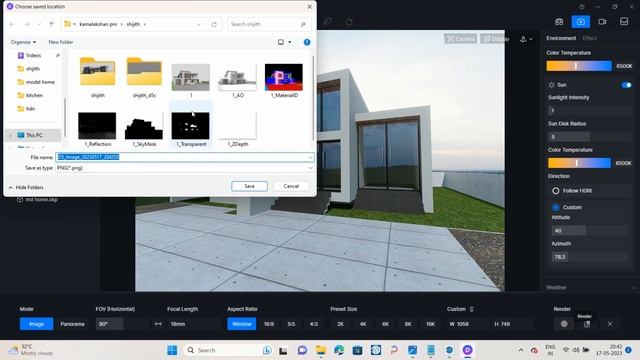Viewport: 640px width, 360px height.
Task: Click the Render icon button
Action: pos(587,324)
